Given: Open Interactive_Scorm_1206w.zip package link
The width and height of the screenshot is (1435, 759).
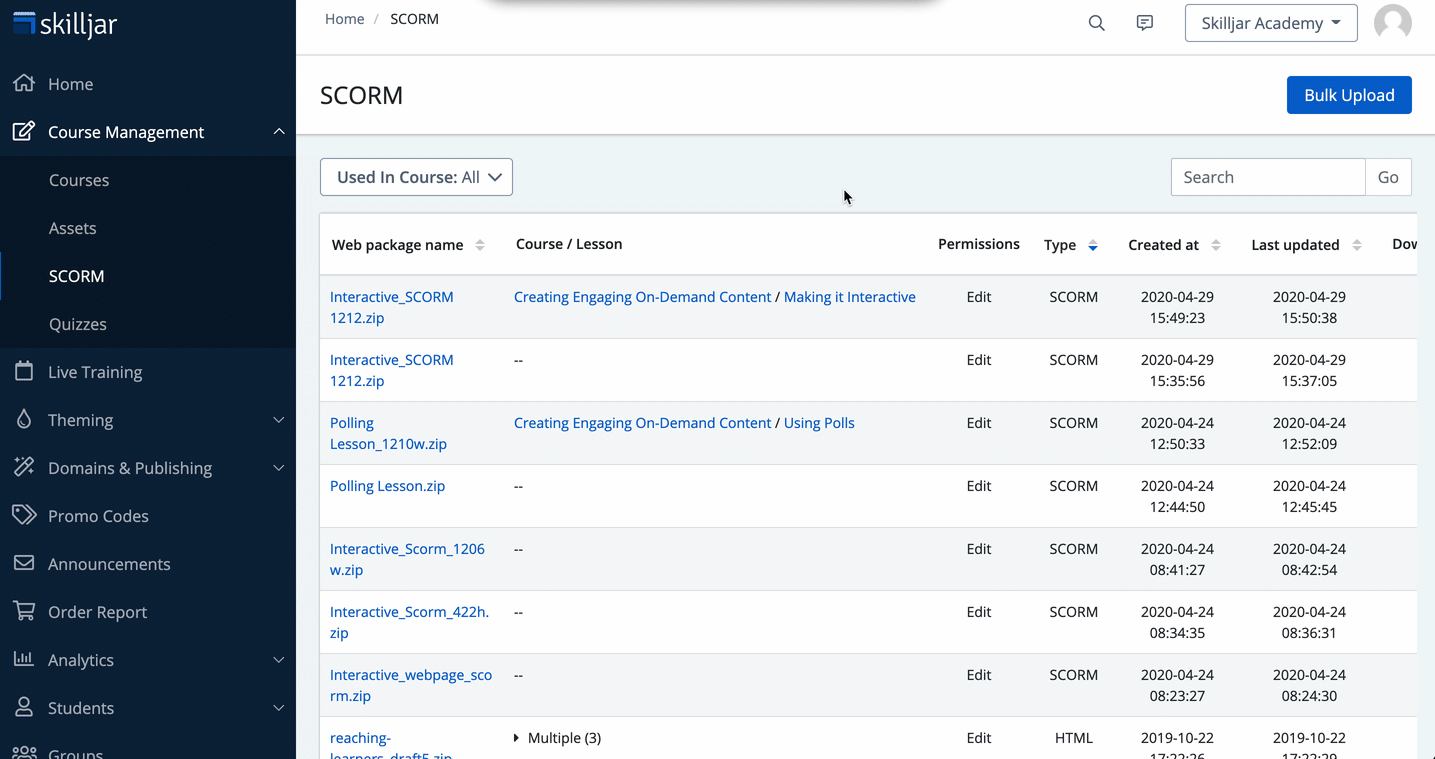Looking at the screenshot, I should [407, 559].
